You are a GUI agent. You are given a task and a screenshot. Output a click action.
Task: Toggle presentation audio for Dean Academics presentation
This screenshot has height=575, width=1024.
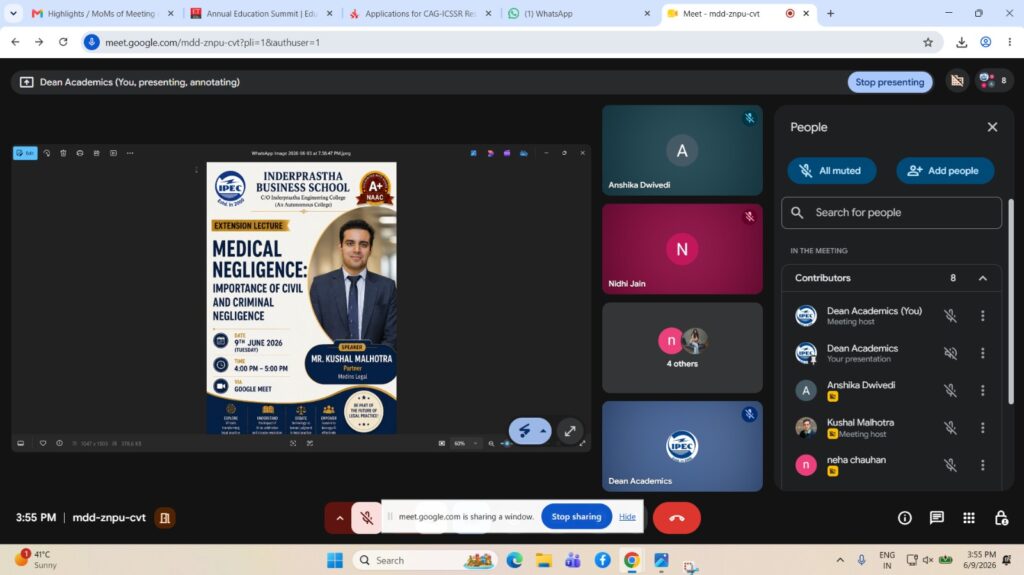(950, 353)
